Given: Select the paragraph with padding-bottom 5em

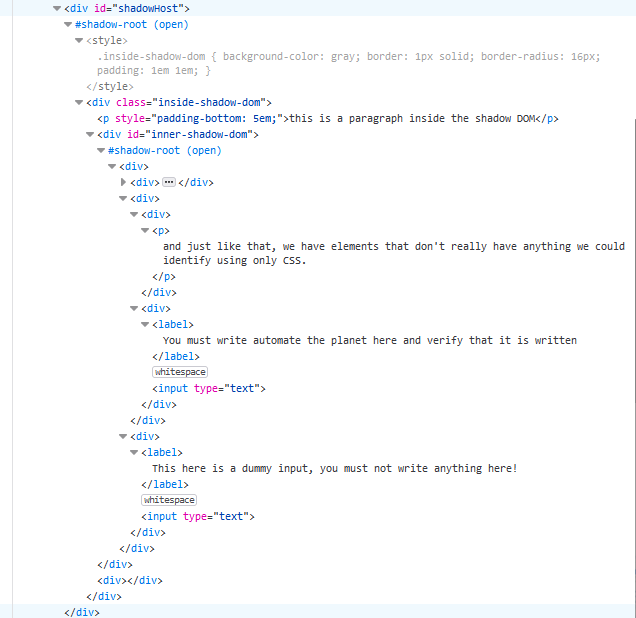Looking at the screenshot, I should [x=328, y=118].
